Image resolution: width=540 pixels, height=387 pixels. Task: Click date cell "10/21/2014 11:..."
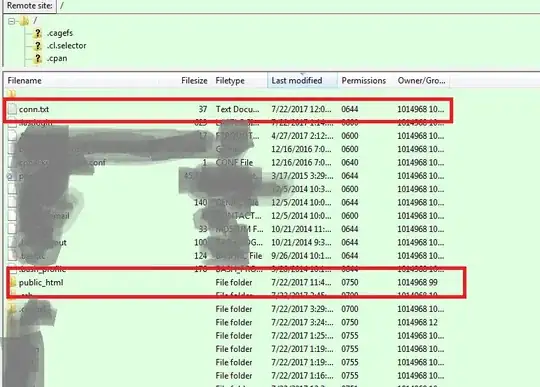tap(301, 229)
